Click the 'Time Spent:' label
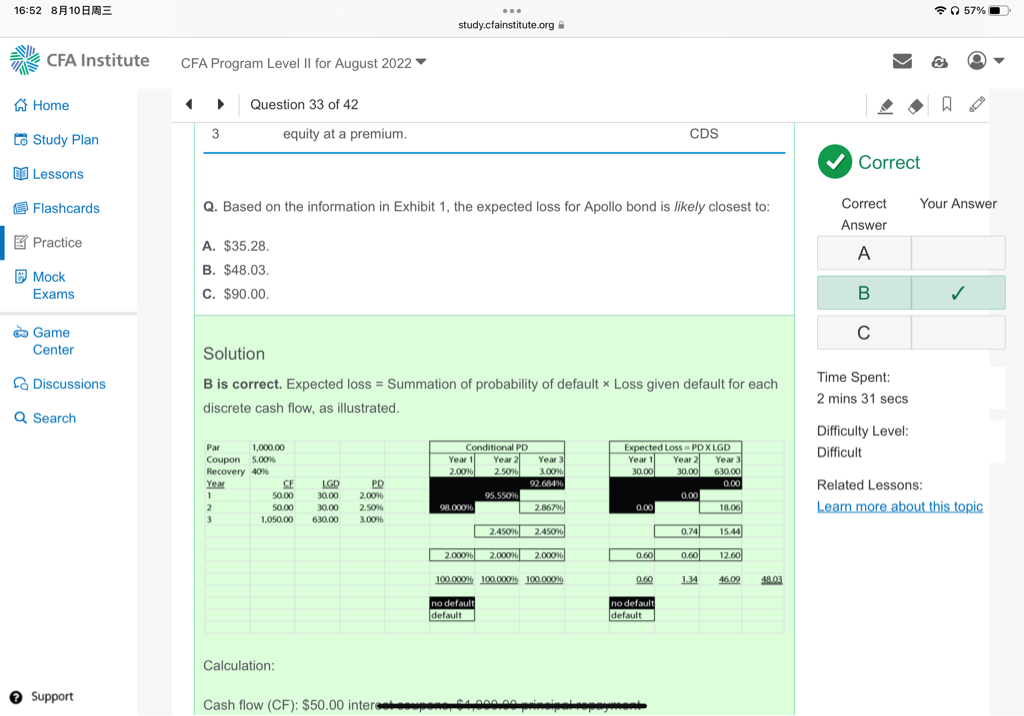Screen dimensions: 1024x716 pyautogui.click(x=853, y=377)
